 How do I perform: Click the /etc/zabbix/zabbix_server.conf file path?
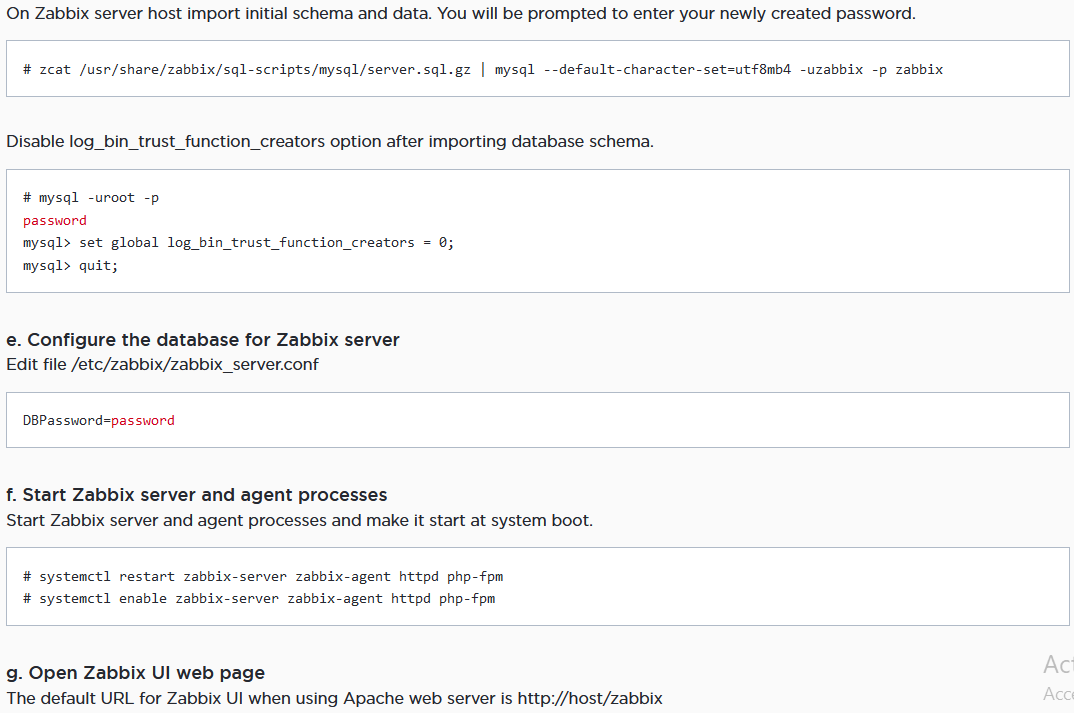click(x=195, y=364)
